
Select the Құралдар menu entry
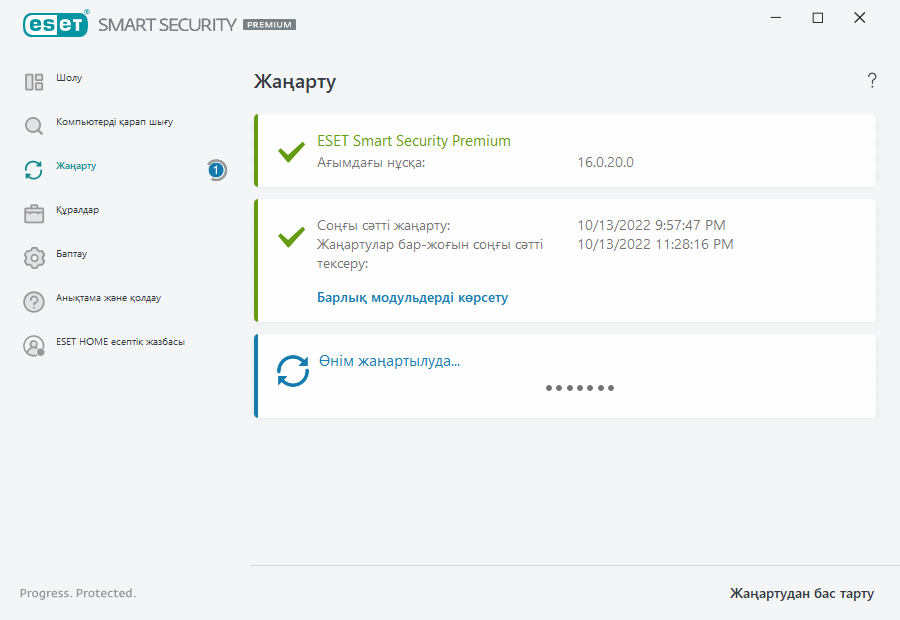pos(77,210)
